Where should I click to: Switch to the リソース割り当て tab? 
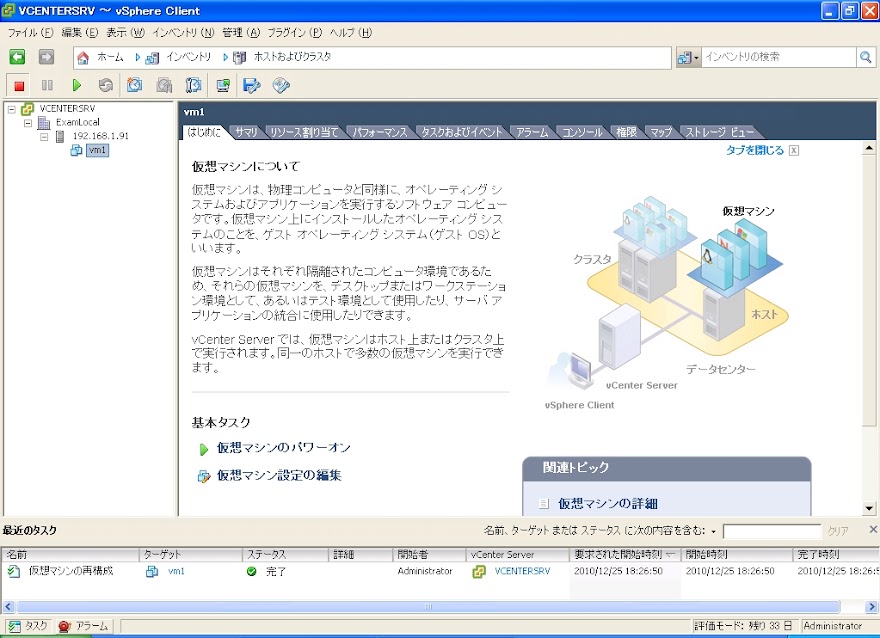(304, 132)
